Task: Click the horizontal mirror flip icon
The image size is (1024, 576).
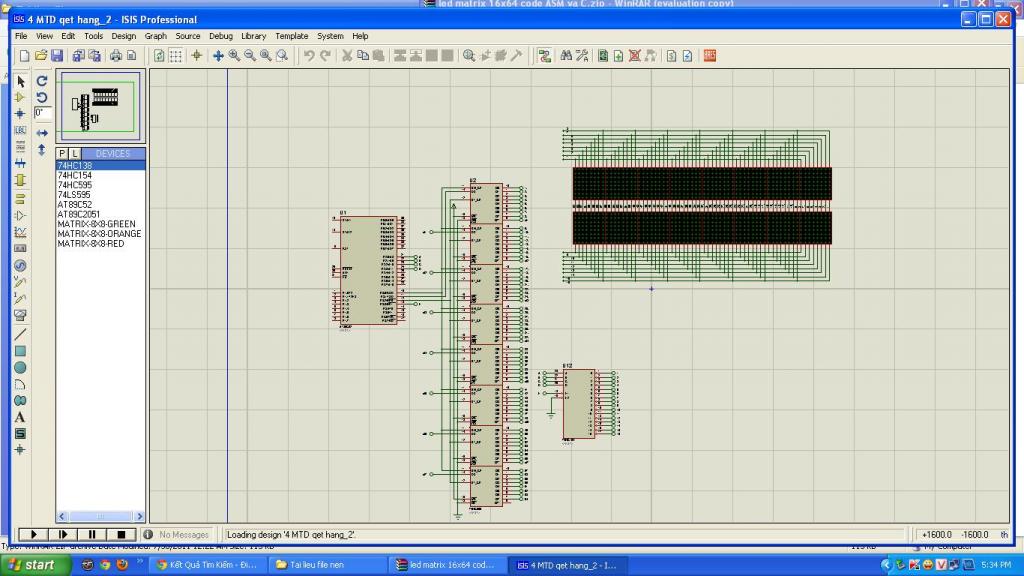Action: point(42,132)
